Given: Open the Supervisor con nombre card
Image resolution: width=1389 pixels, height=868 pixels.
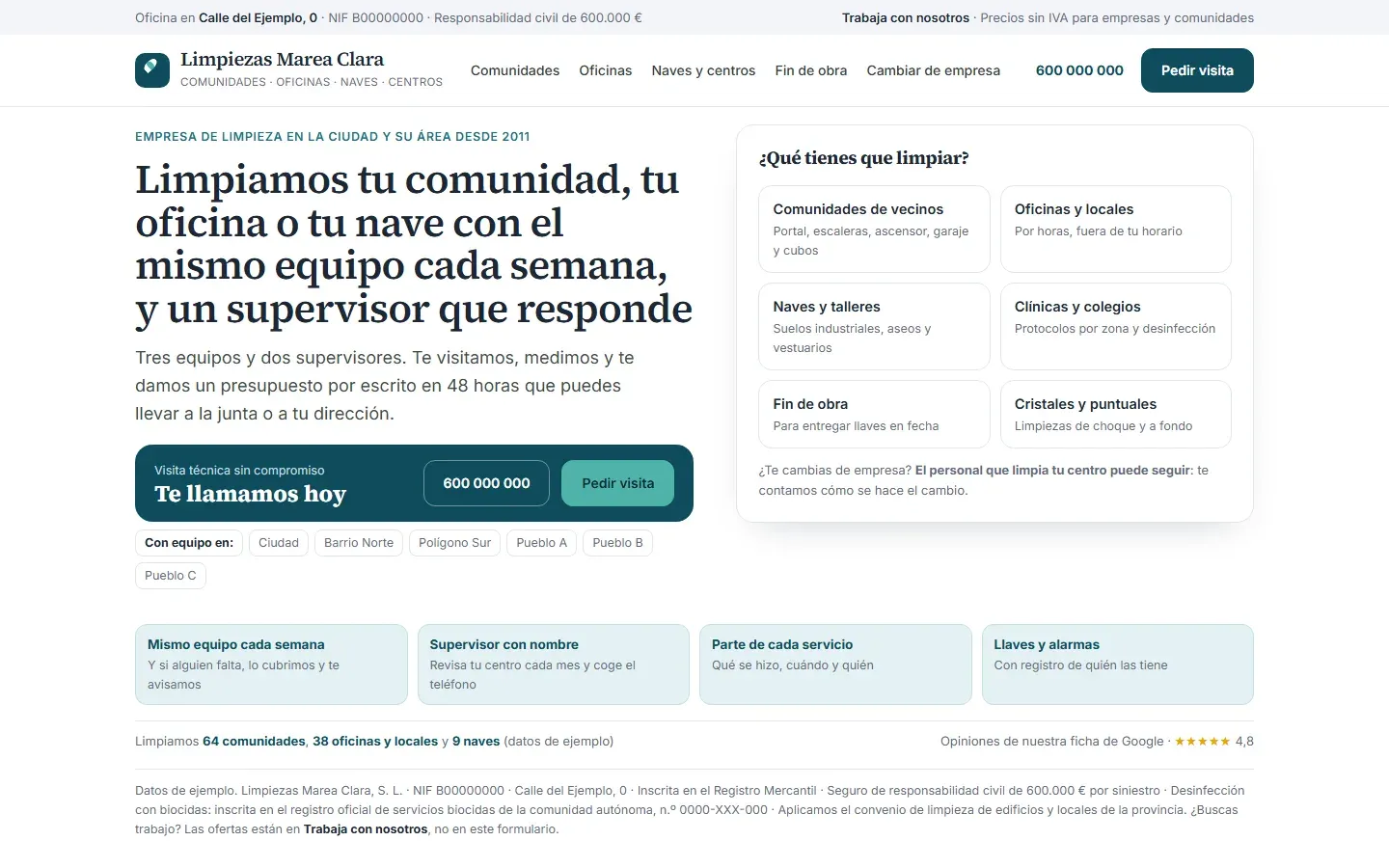Looking at the screenshot, I should (x=554, y=665).
